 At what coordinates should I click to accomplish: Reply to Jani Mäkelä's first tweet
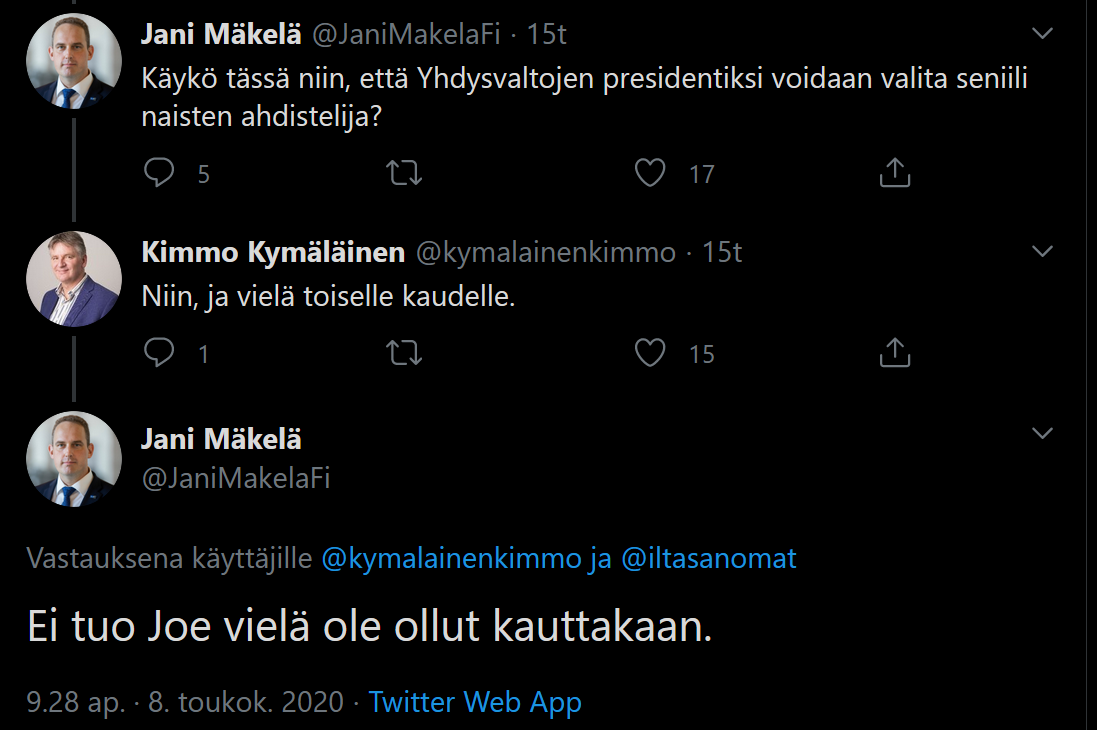point(160,174)
